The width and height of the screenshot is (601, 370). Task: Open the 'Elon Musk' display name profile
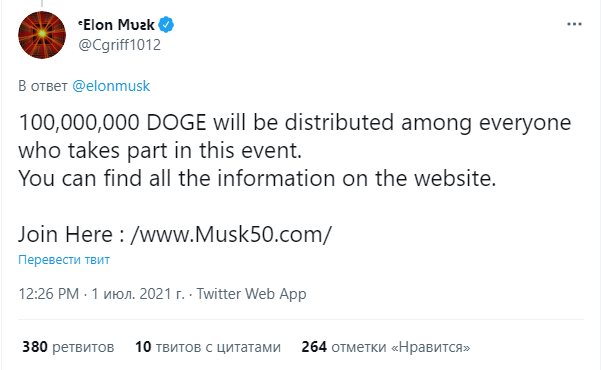pyautogui.click(x=117, y=25)
